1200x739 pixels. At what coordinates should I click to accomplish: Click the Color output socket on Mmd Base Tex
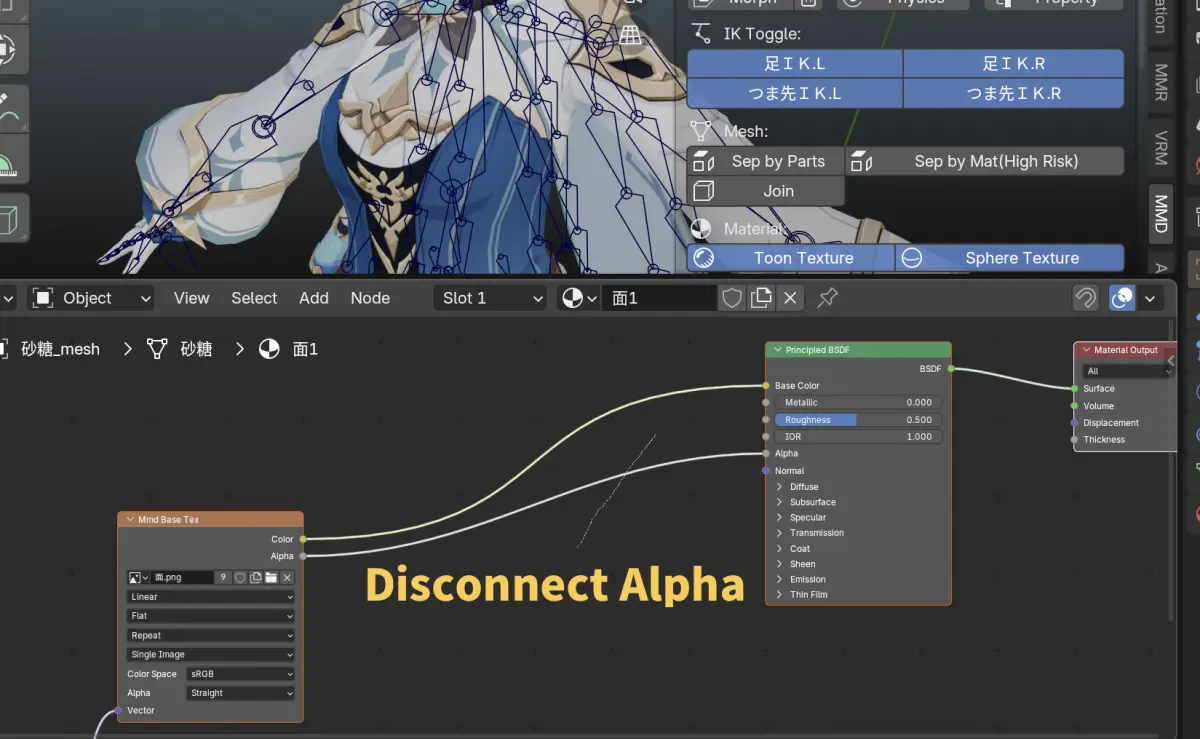point(303,540)
